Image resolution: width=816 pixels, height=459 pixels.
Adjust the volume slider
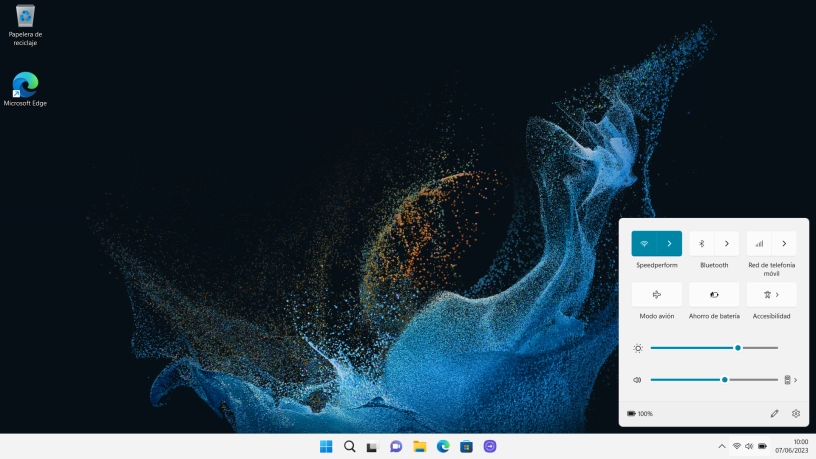(x=714, y=380)
